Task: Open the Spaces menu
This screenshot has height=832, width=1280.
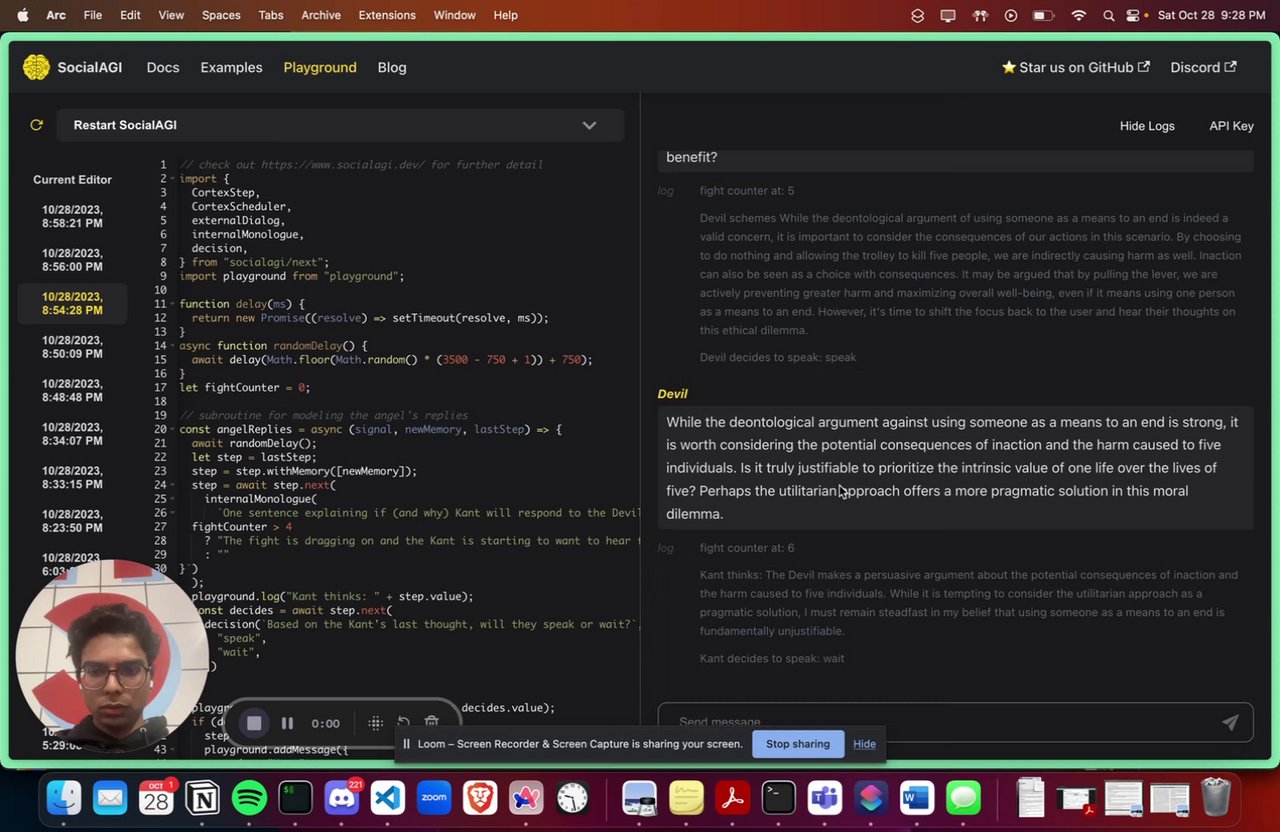Action: pyautogui.click(x=221, y=15)
